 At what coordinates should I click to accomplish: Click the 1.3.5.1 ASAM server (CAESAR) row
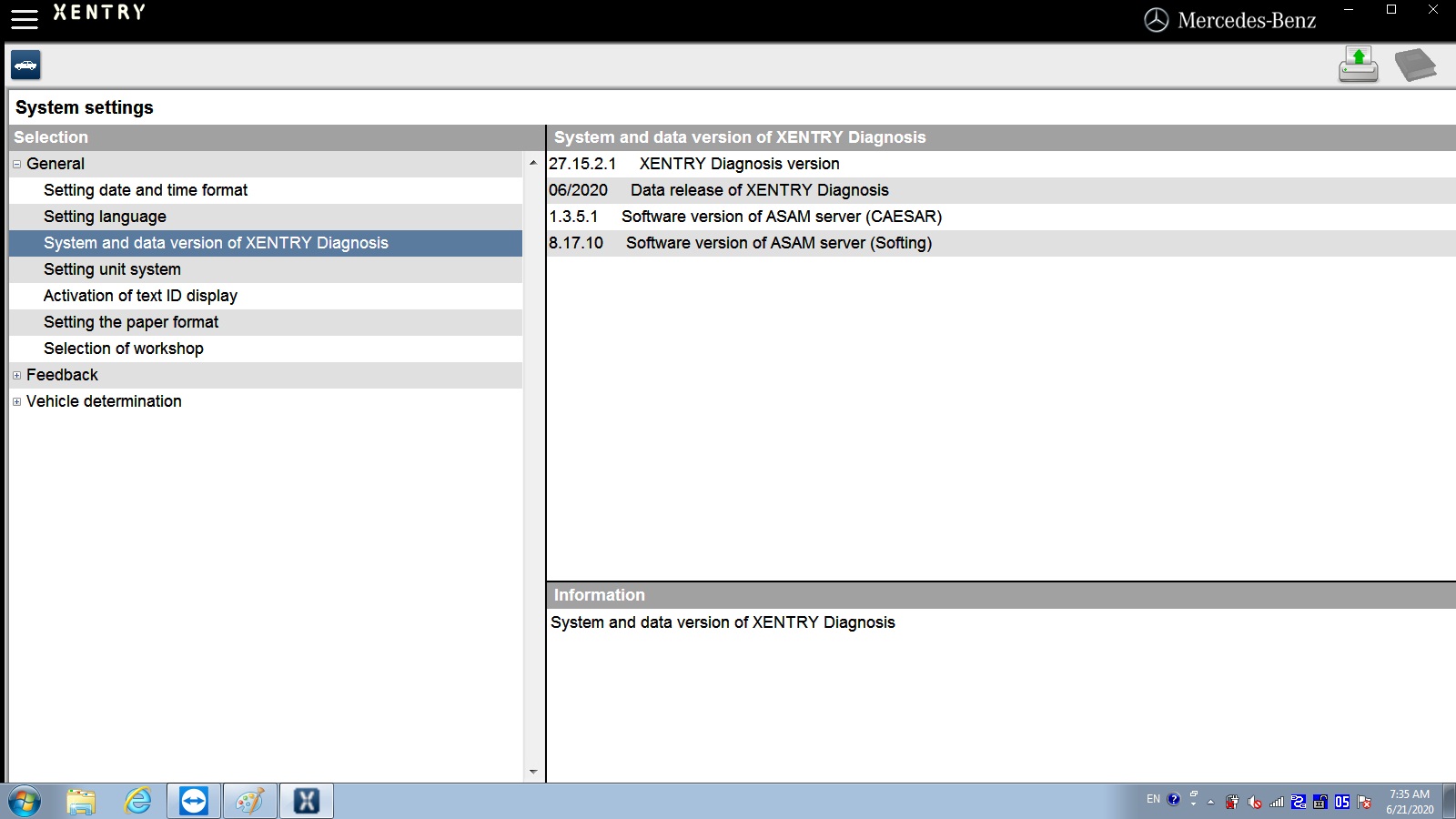point(1001,217)
